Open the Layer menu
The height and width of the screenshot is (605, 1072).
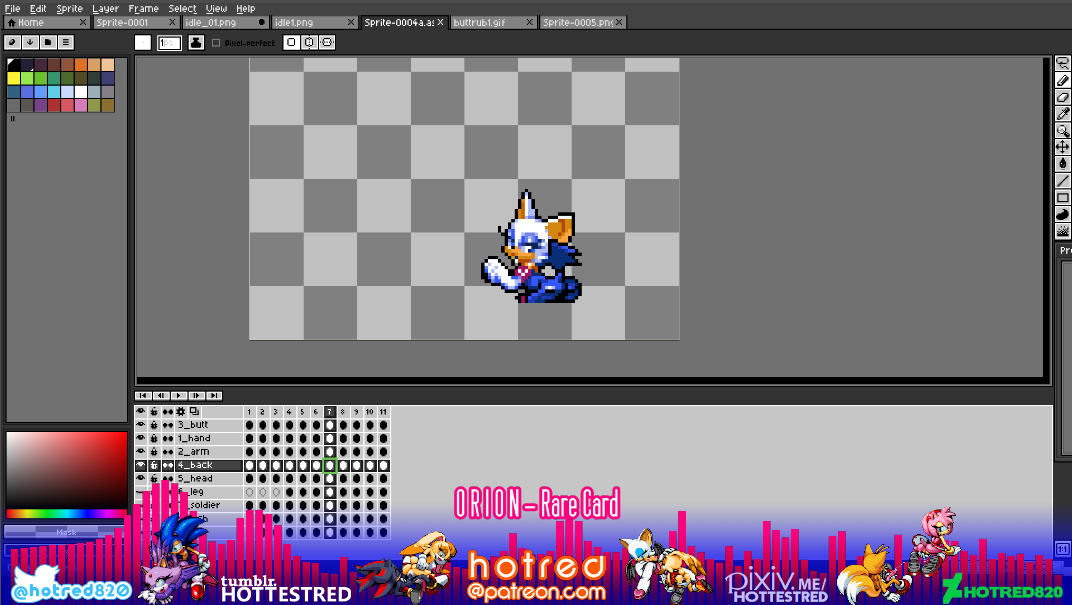[105, 8]
